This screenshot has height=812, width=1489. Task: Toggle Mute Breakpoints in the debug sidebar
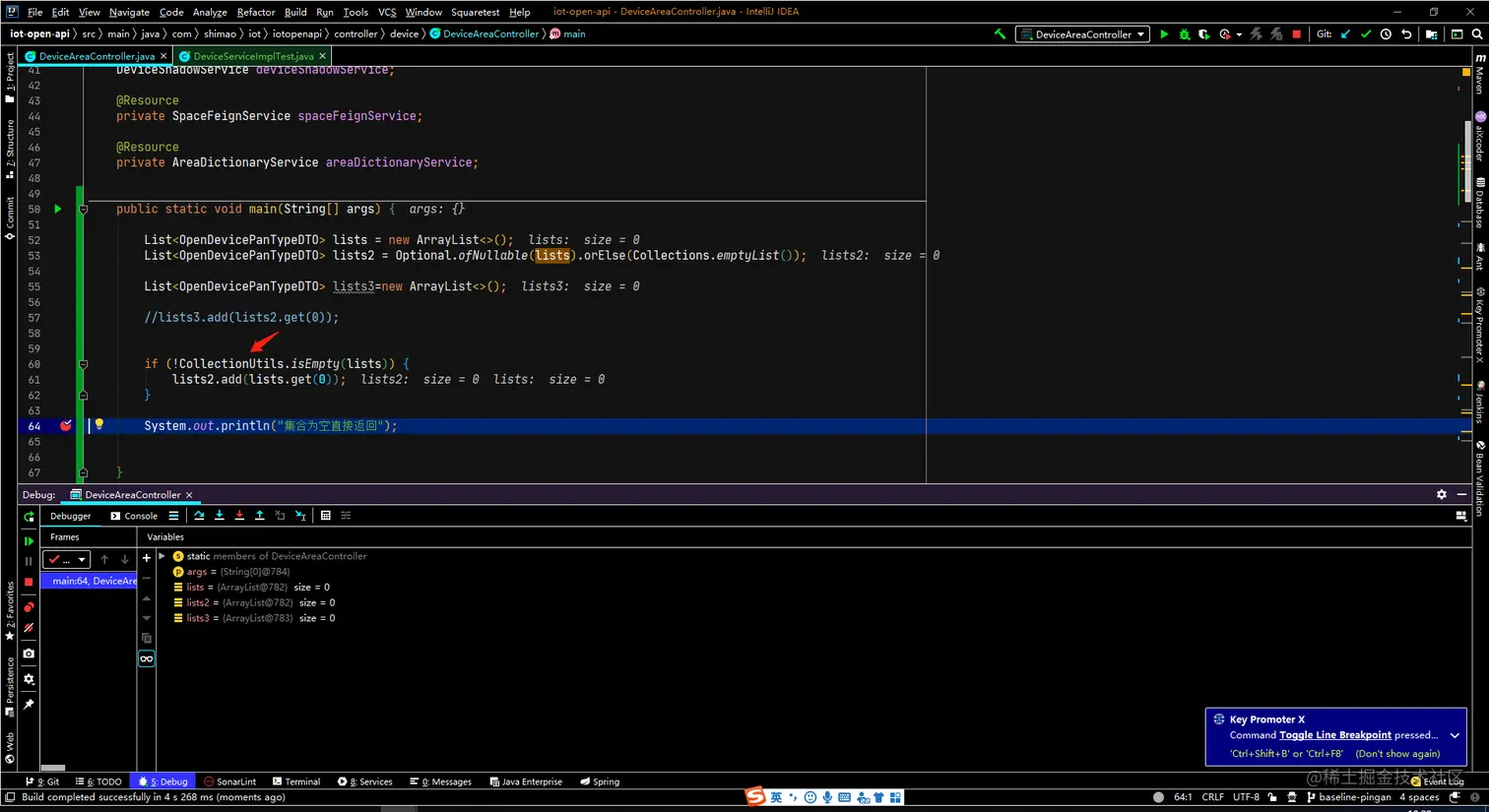(29, 628)
